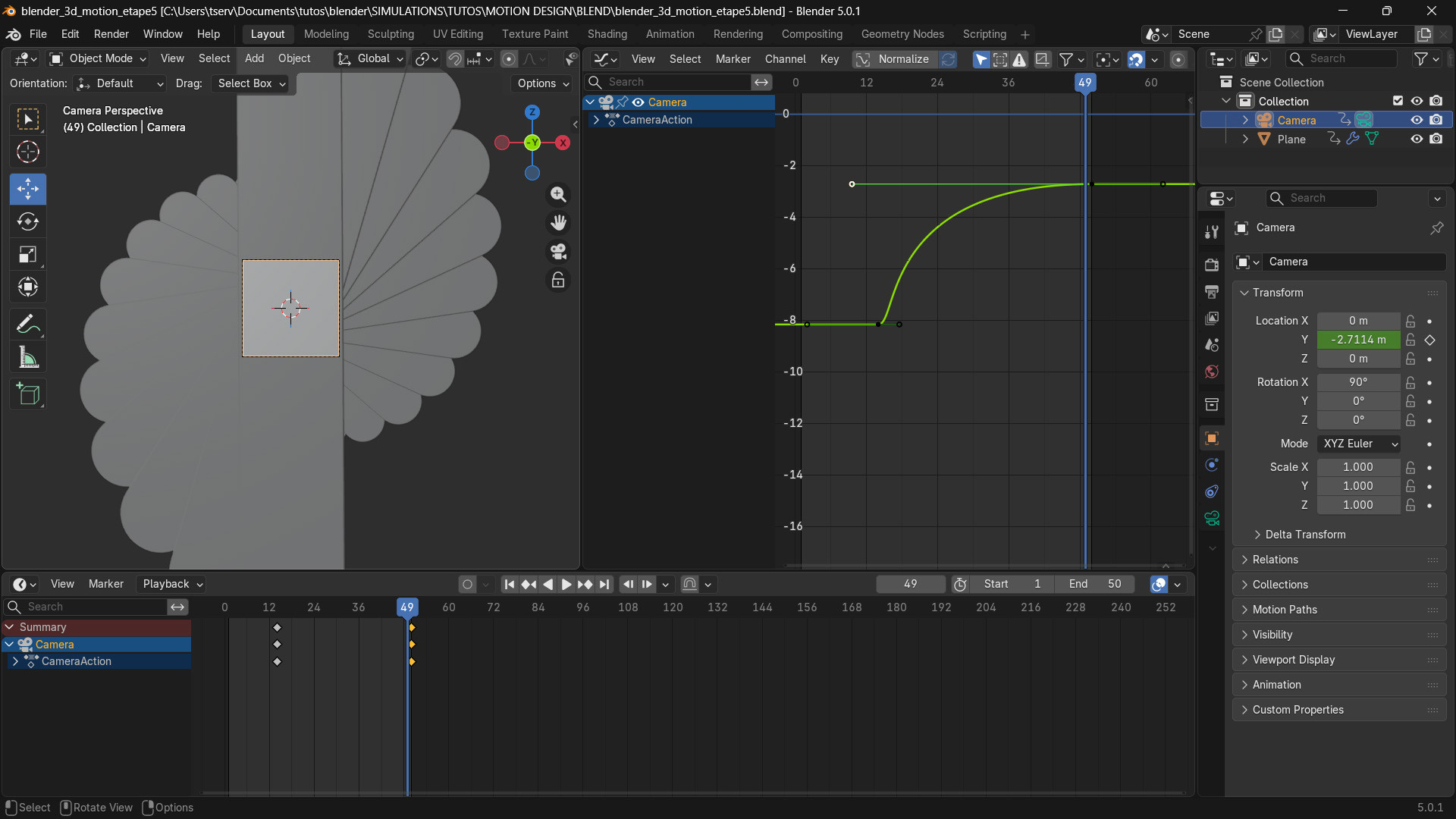Select the Rotate tool in viewport toolbar

(28, 222)
